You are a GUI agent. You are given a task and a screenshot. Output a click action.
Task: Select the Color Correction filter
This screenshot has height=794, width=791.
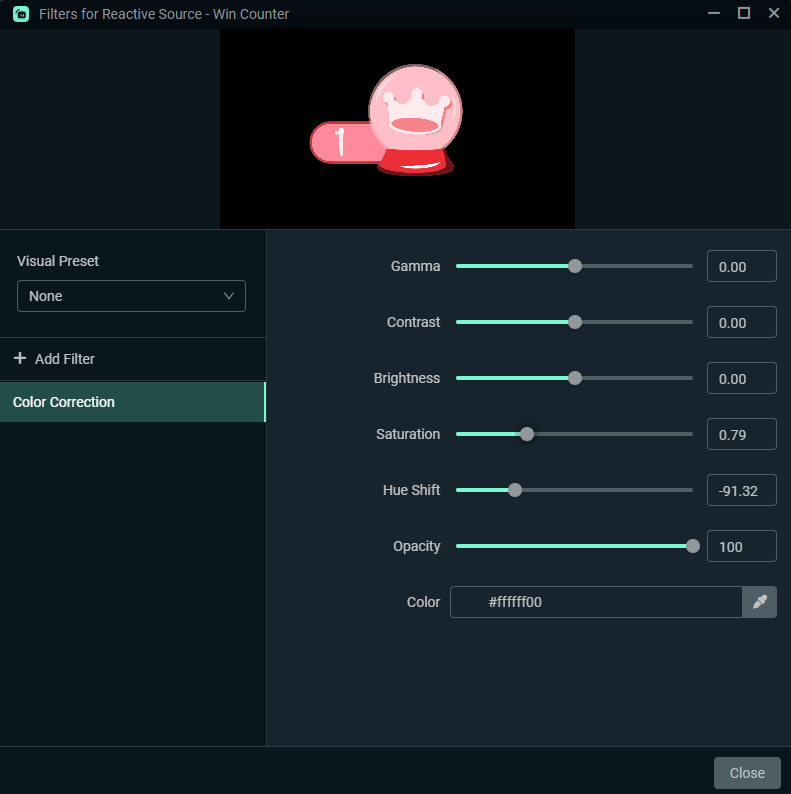(133, 402)
